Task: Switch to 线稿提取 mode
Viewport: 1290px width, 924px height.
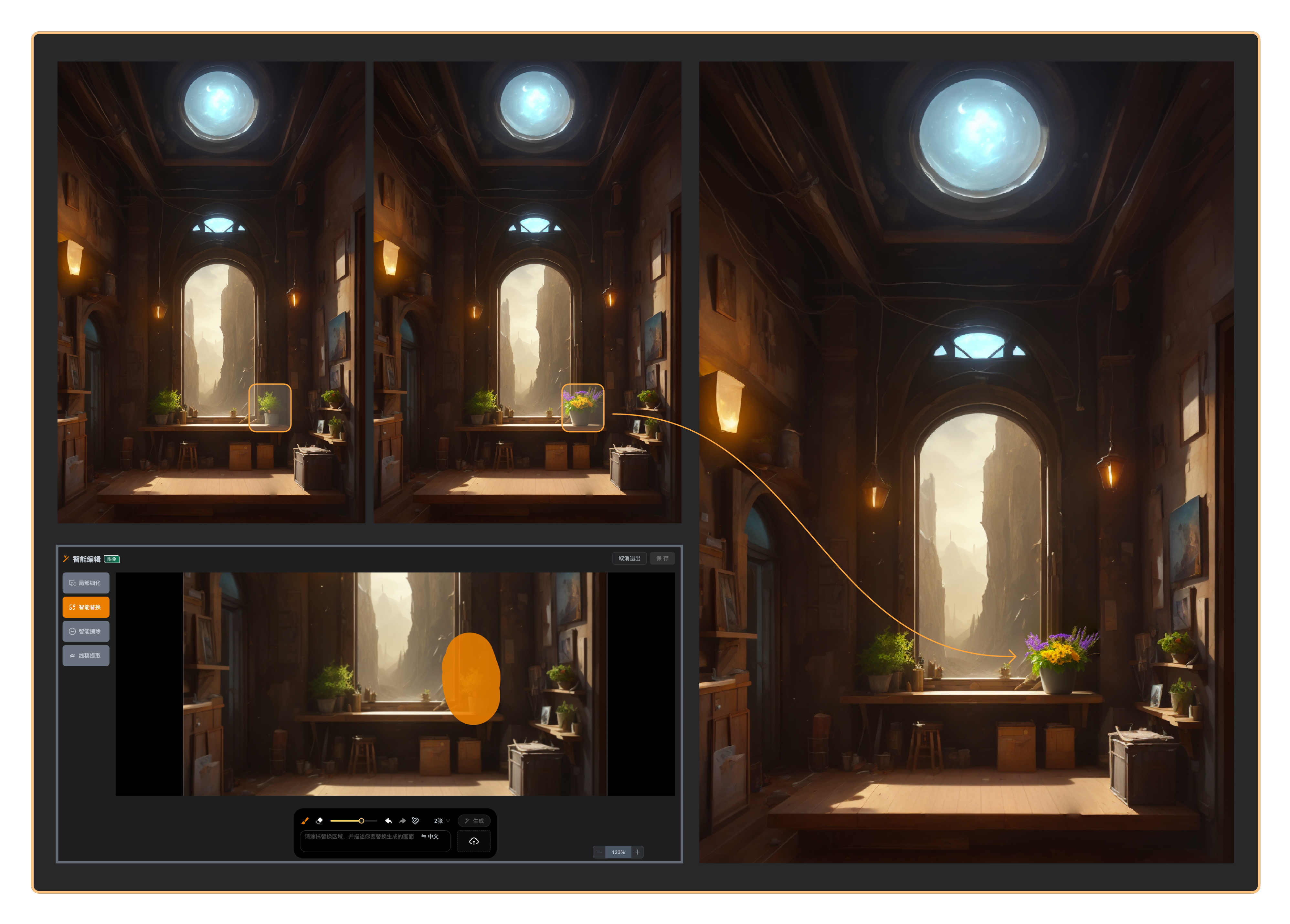Action: click(86, 656)
